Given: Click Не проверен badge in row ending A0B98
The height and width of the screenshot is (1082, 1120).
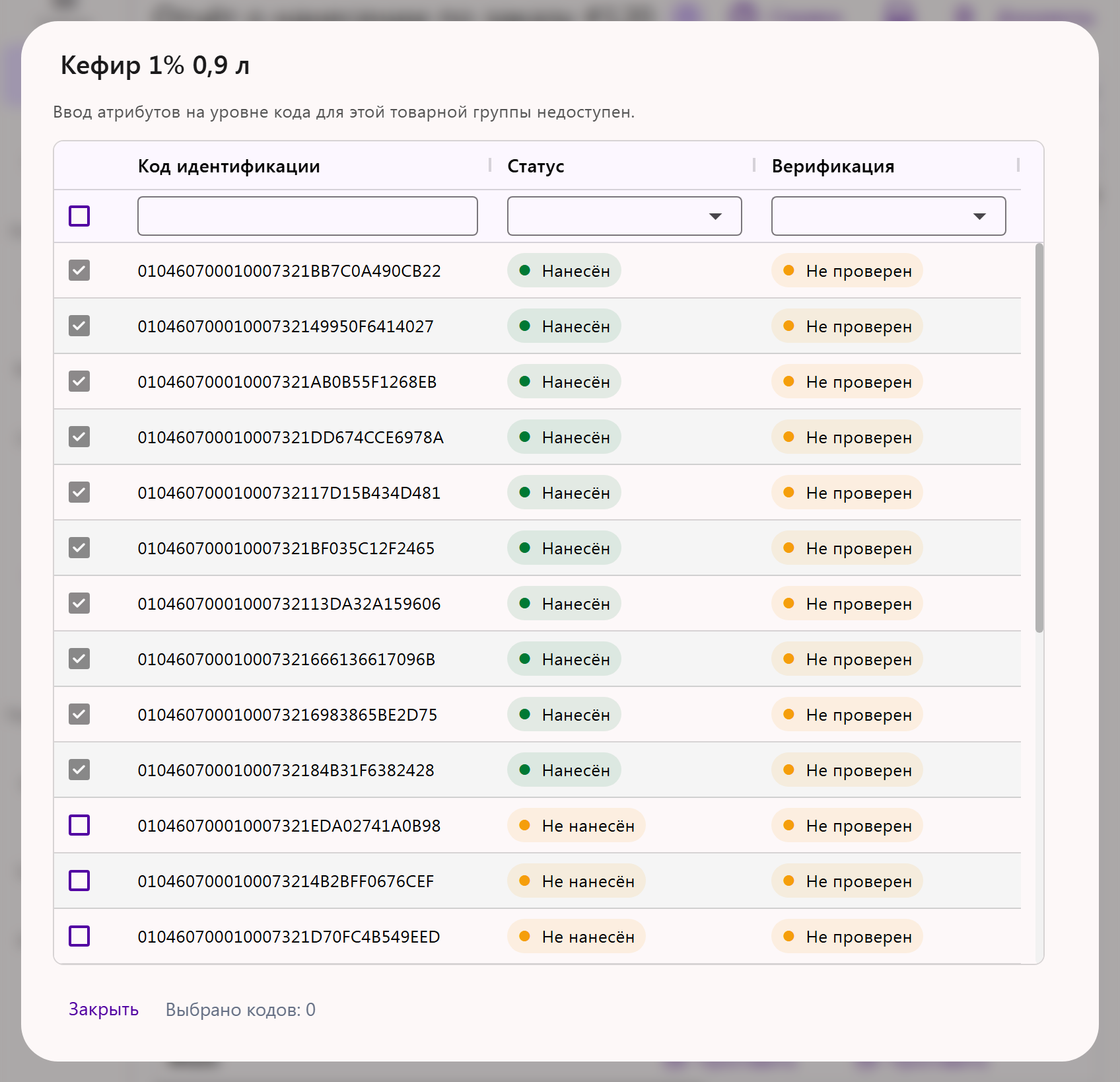Looking at the screenshot, I should pyautogui.click(x=847, y=825).
